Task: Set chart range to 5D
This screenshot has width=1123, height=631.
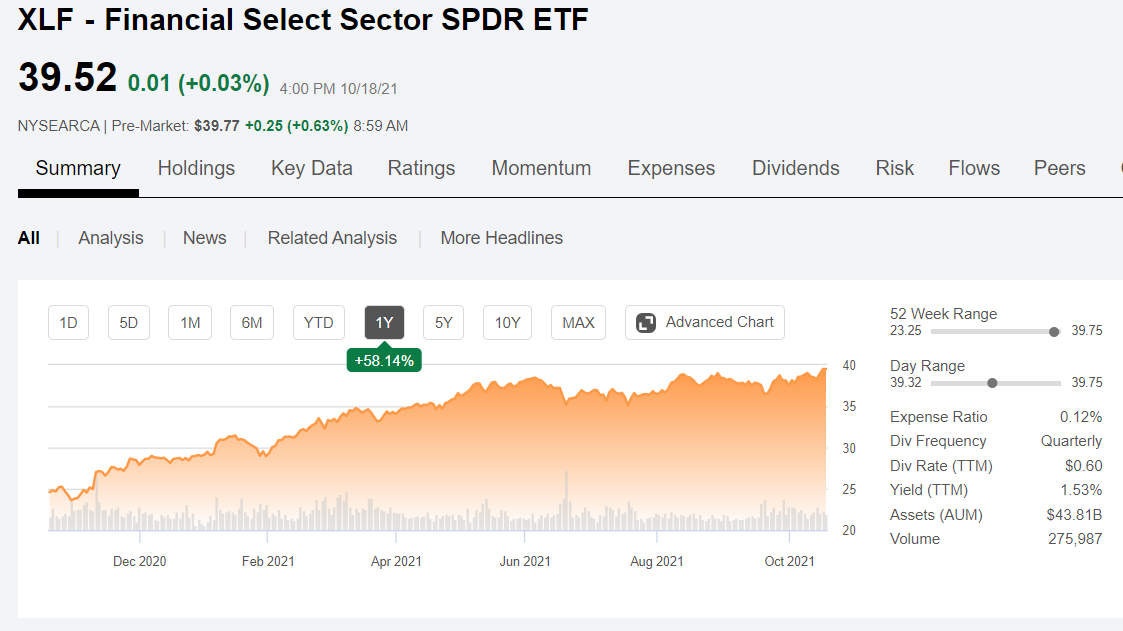Action: (x=129, y=322)
